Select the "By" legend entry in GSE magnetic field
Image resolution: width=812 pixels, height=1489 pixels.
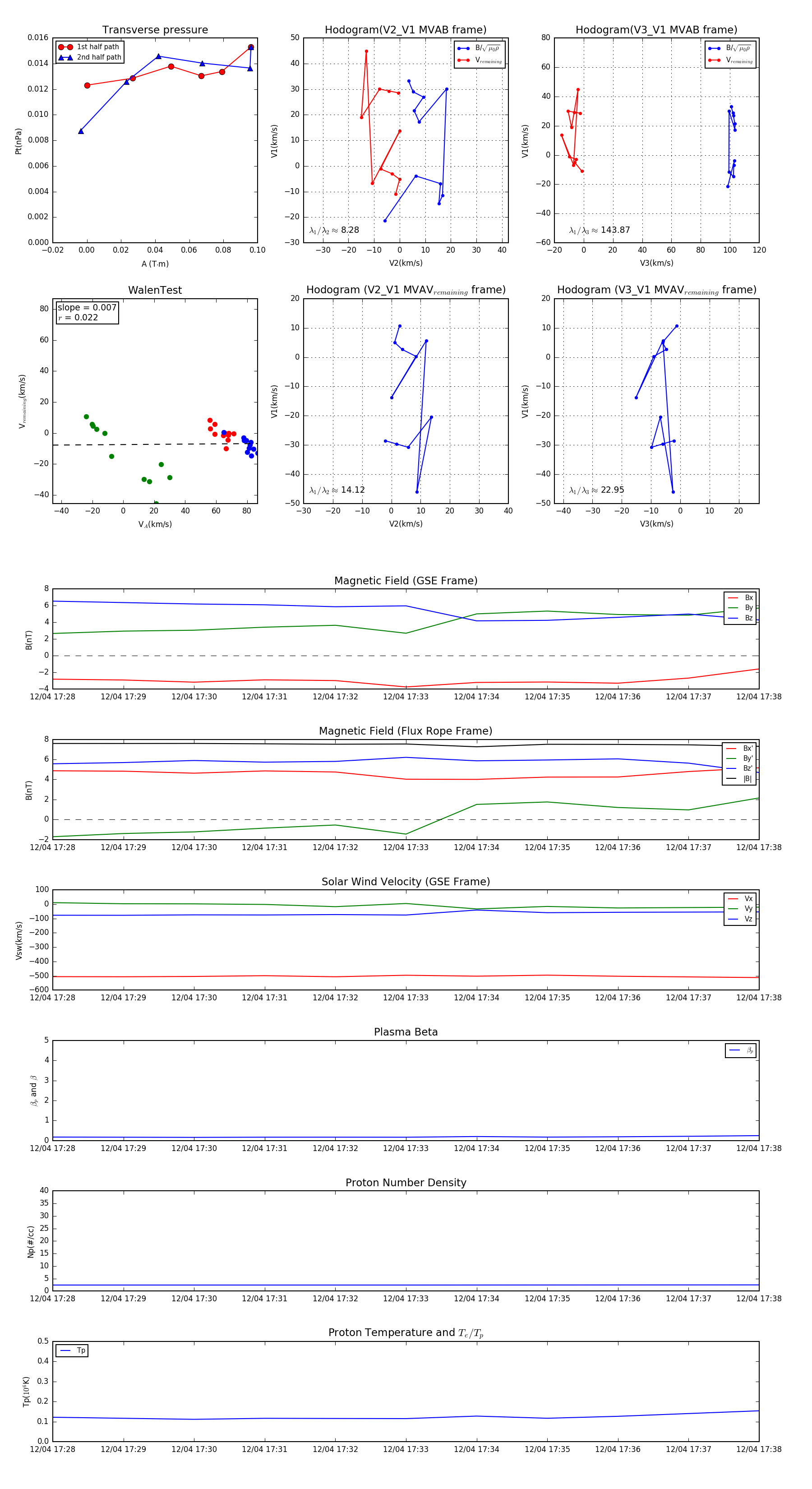(x=740, y=608)
